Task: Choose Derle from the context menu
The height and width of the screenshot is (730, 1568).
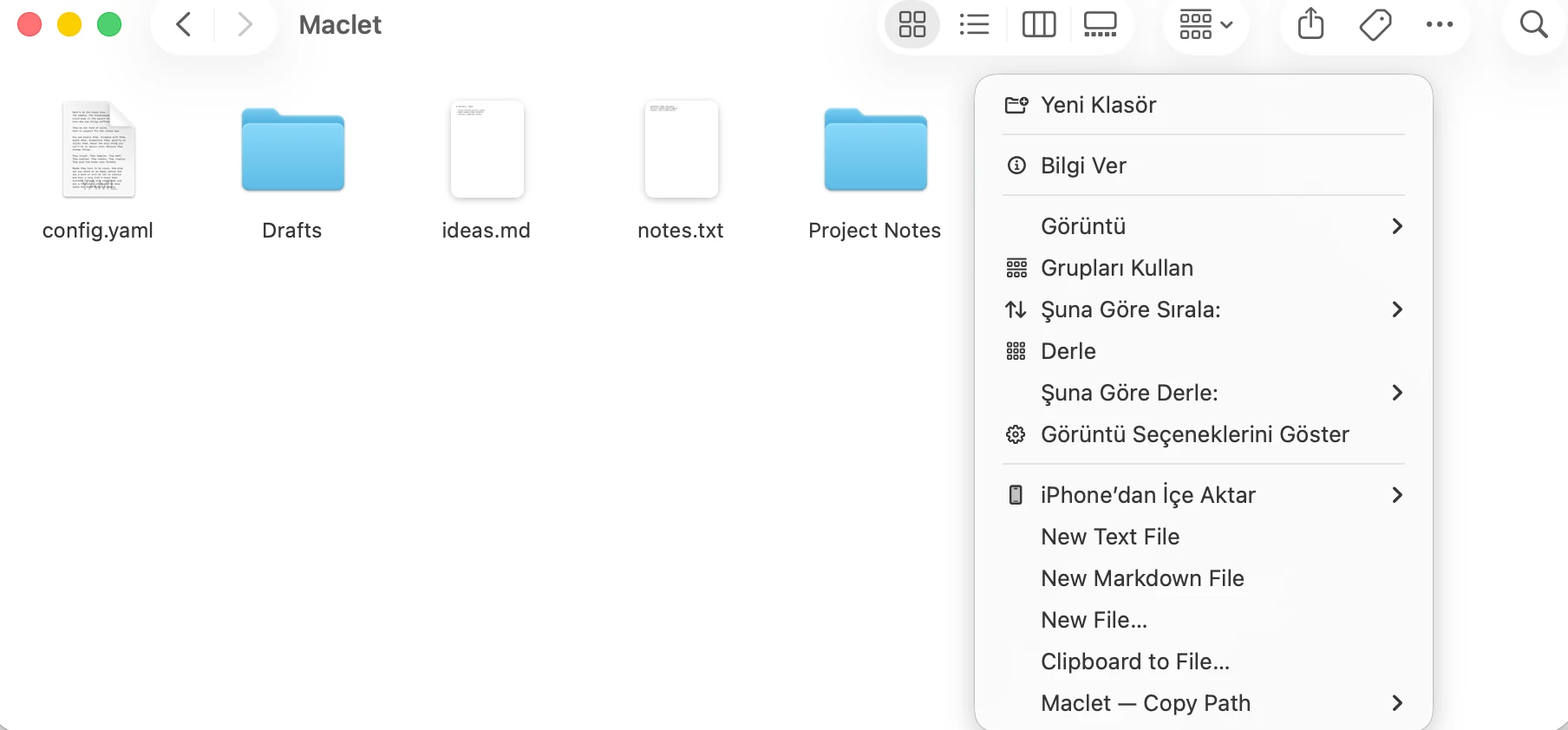Action: pos(1204,351)
